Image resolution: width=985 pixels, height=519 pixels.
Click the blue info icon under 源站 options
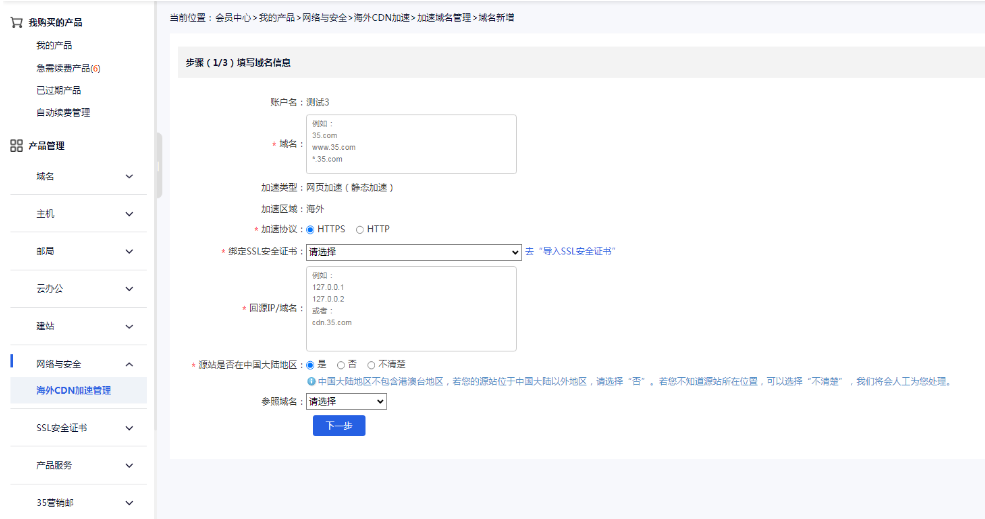coord(311,381)
